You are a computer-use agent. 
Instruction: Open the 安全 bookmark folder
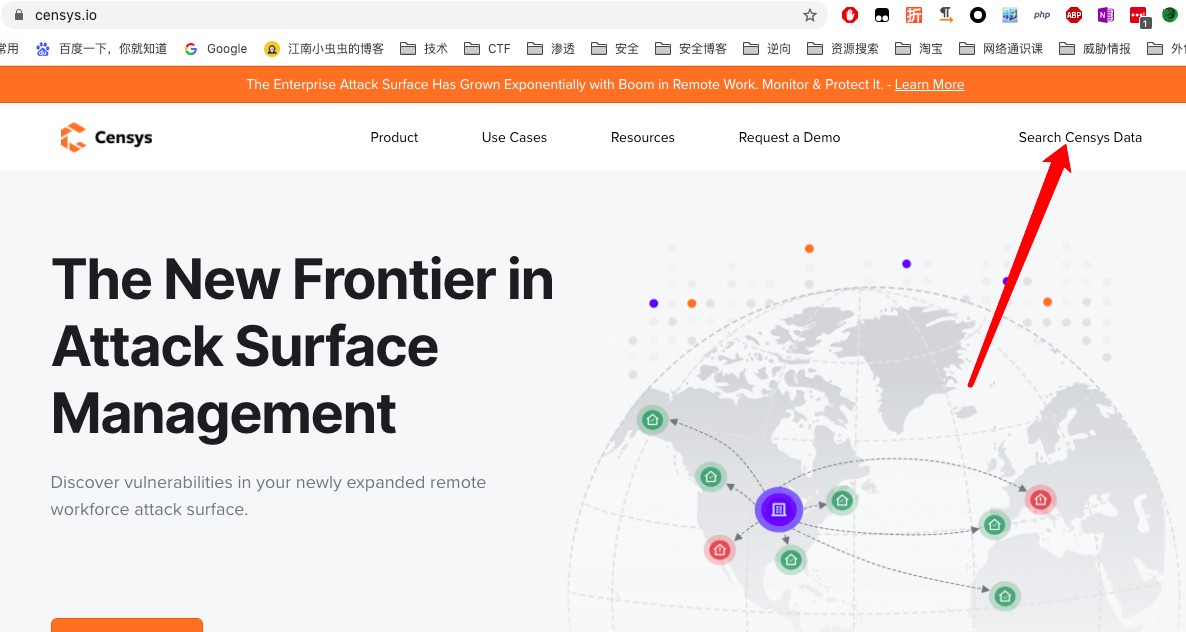pos(614,49)
